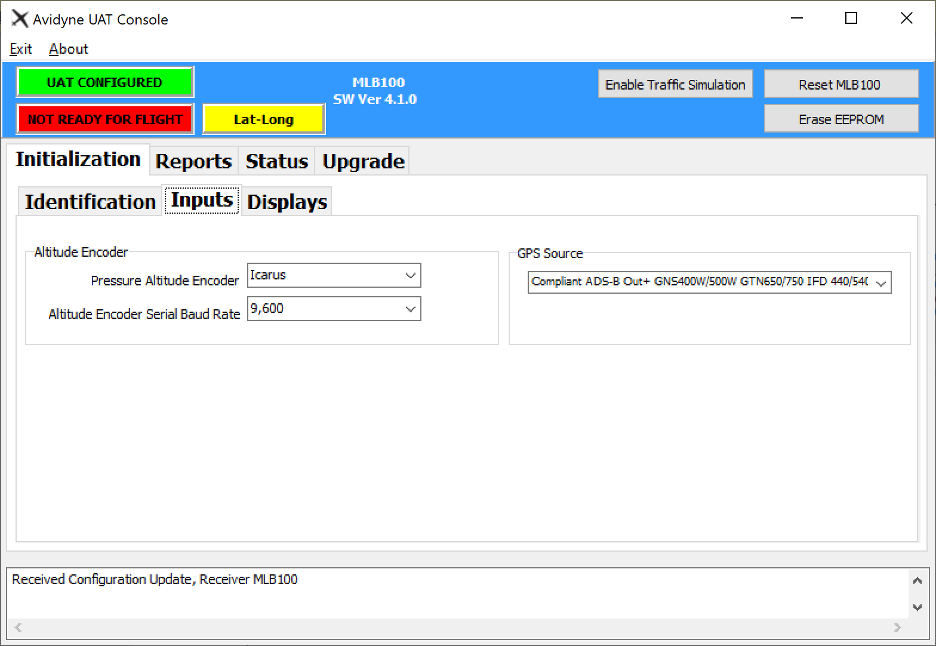Open the Displays sub-tab
The image size is (936, 646).
[287, 202]
